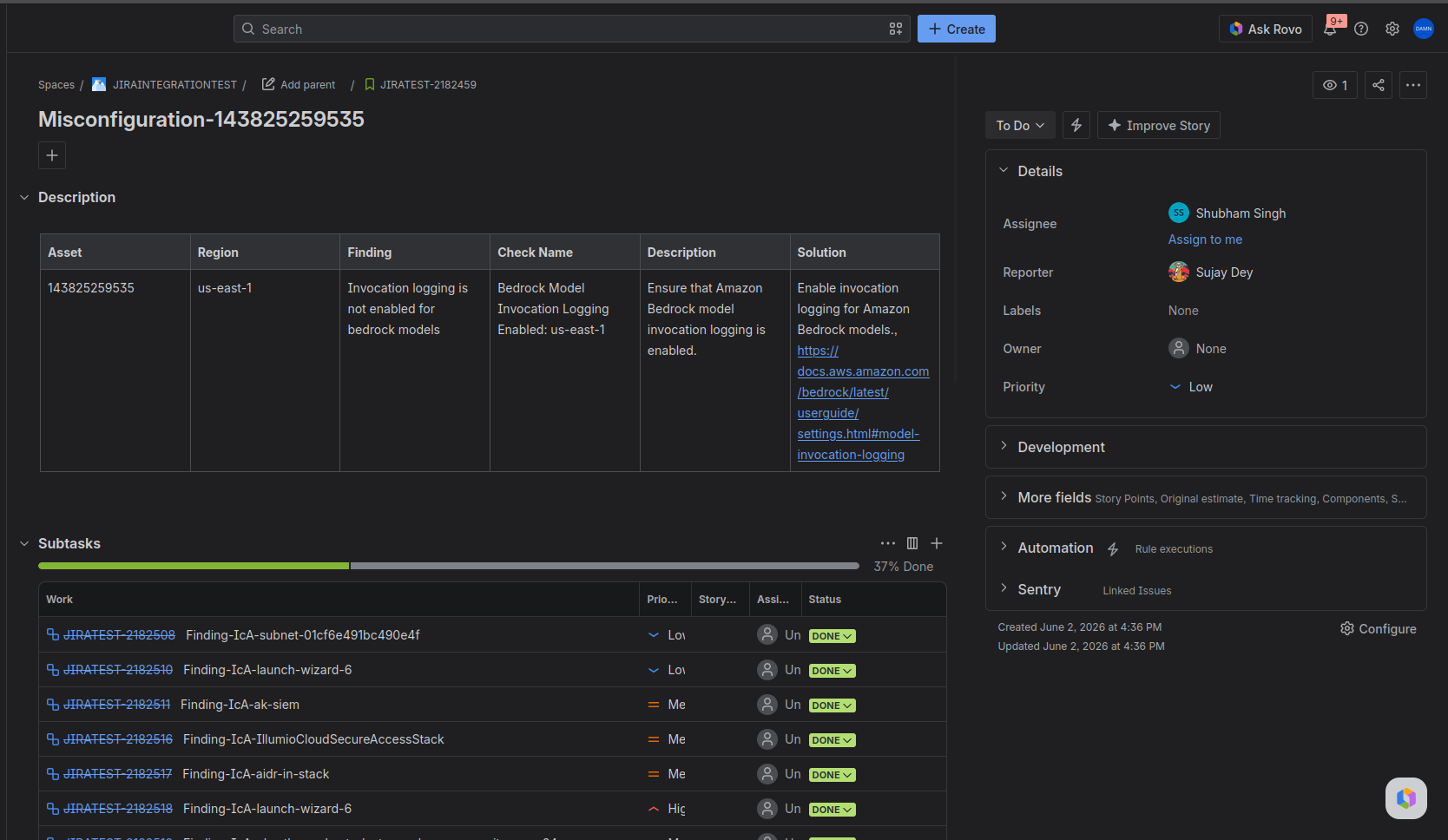The image size is (1448, 840).
Task: Open subtask JIRATEST-2182516 link
Action: click(x=118, y=739)
